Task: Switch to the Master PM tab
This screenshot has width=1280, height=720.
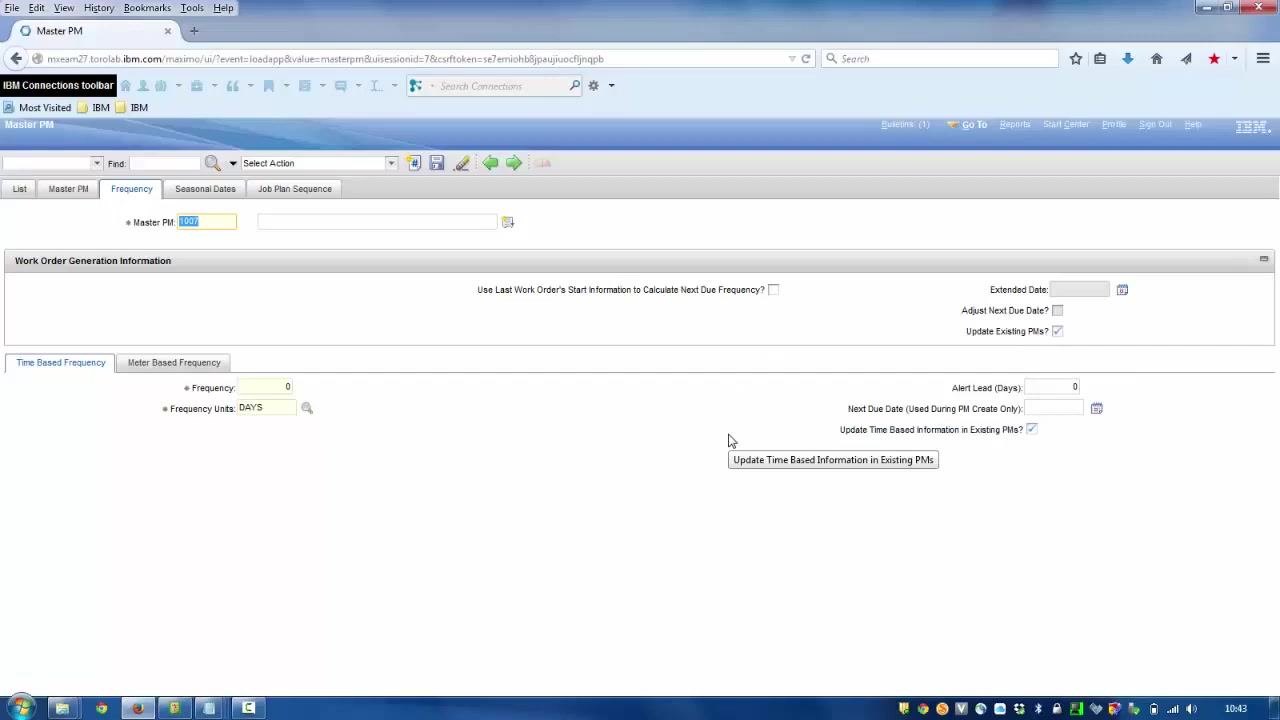Action: pos(68,189)
